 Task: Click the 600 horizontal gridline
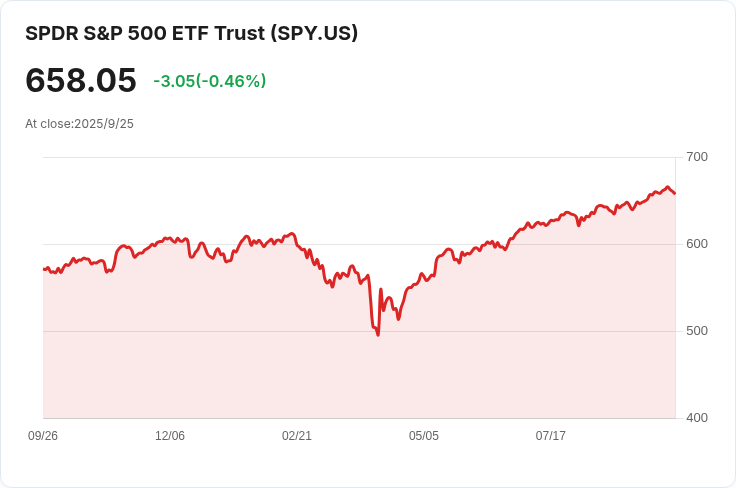pos(360,244)
